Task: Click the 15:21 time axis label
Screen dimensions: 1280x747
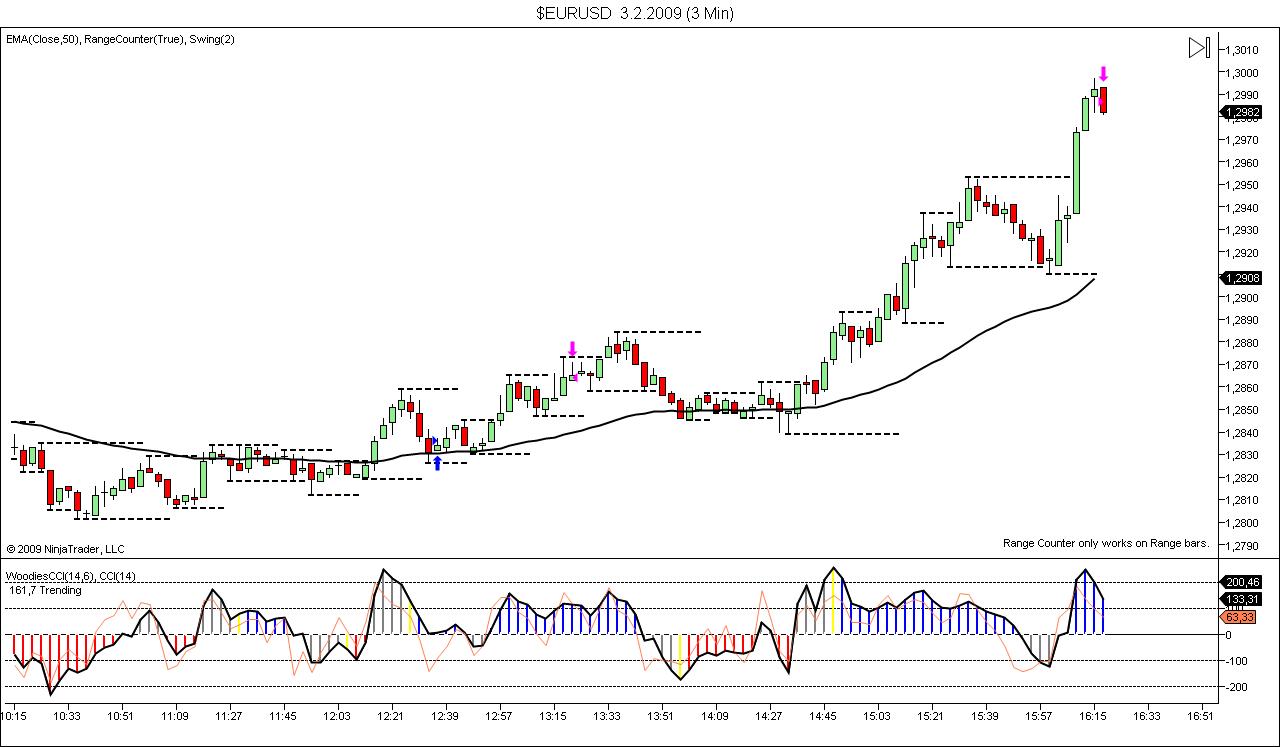Action: [x=931, y=716]
